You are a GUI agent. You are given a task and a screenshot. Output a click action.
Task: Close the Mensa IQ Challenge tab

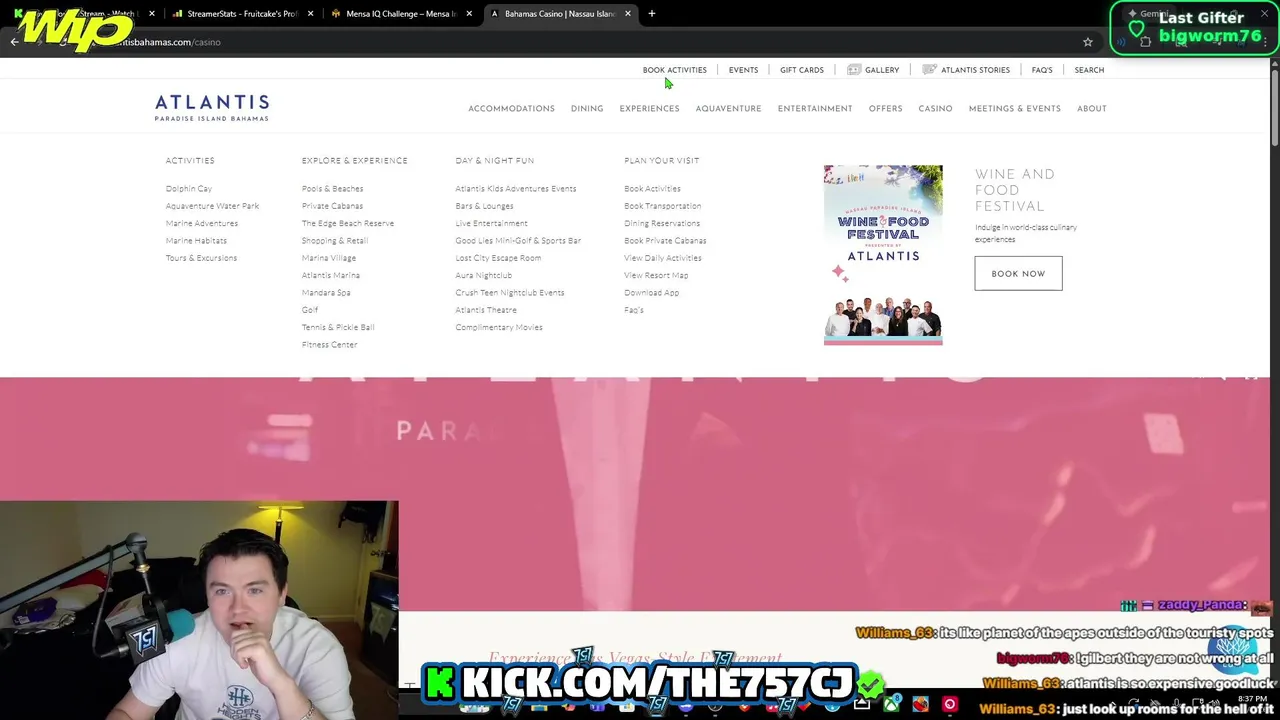coord(469,14)
